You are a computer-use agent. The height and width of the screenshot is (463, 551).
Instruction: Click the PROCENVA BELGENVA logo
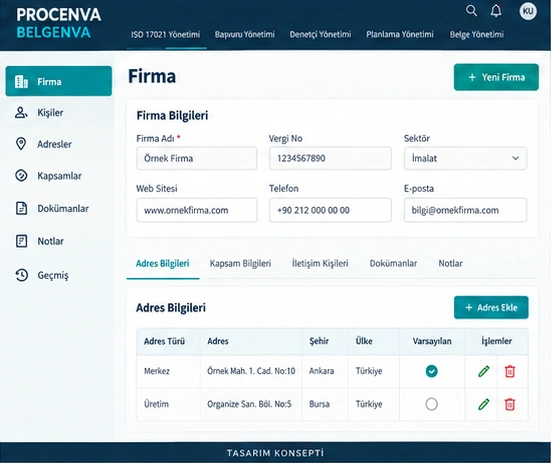[58, 24]
